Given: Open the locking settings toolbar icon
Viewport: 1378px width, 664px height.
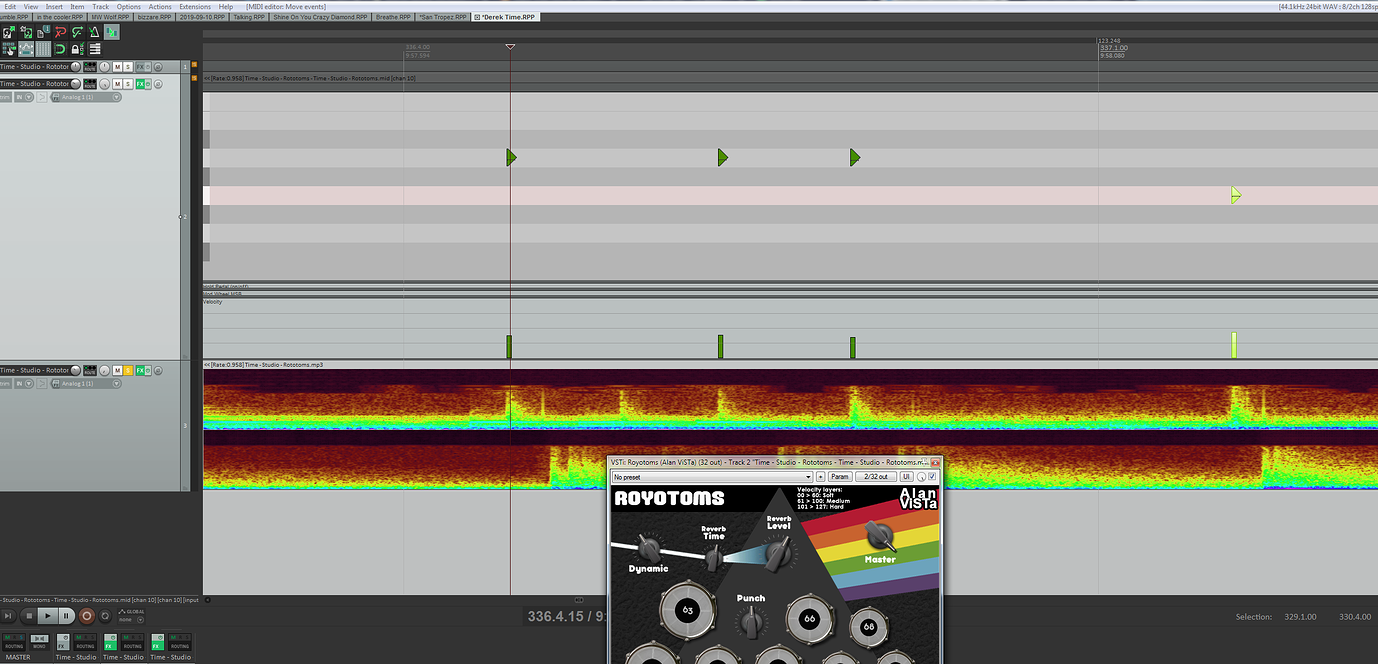Looking at the screenshot, I should pyautogui.click(x=77, y=48).
